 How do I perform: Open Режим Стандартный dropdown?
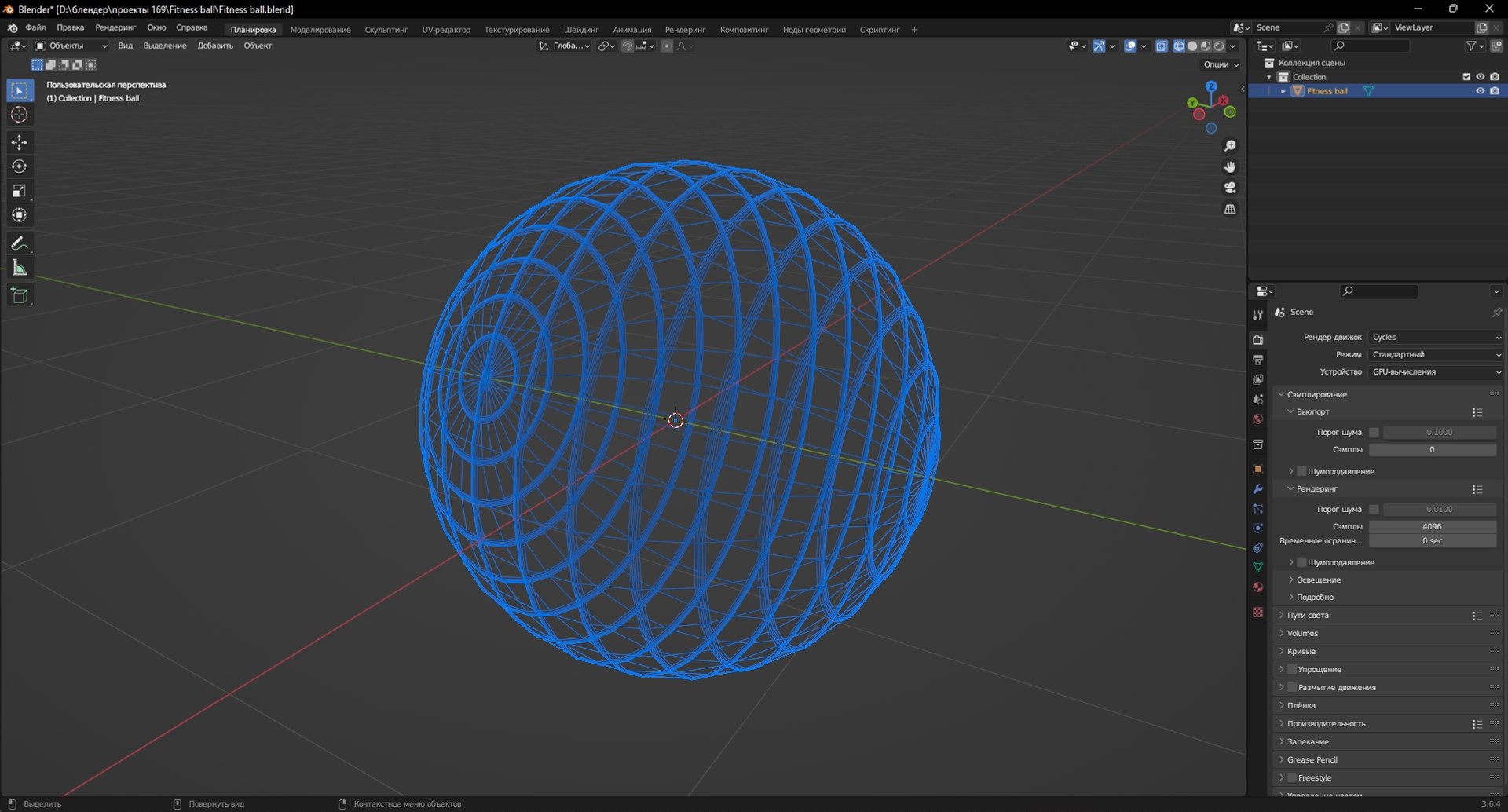pyautogui.click(x=1436, y=354)
